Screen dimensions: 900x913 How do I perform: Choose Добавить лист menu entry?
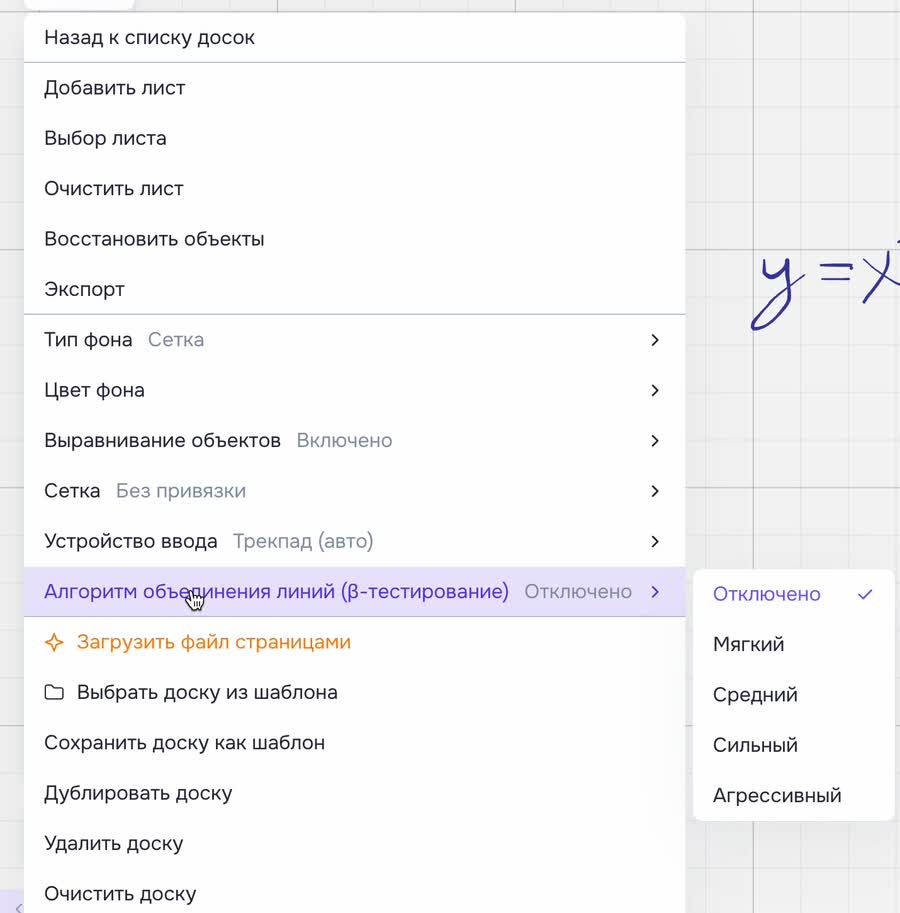pyautogui.click(x=355, y=88)
